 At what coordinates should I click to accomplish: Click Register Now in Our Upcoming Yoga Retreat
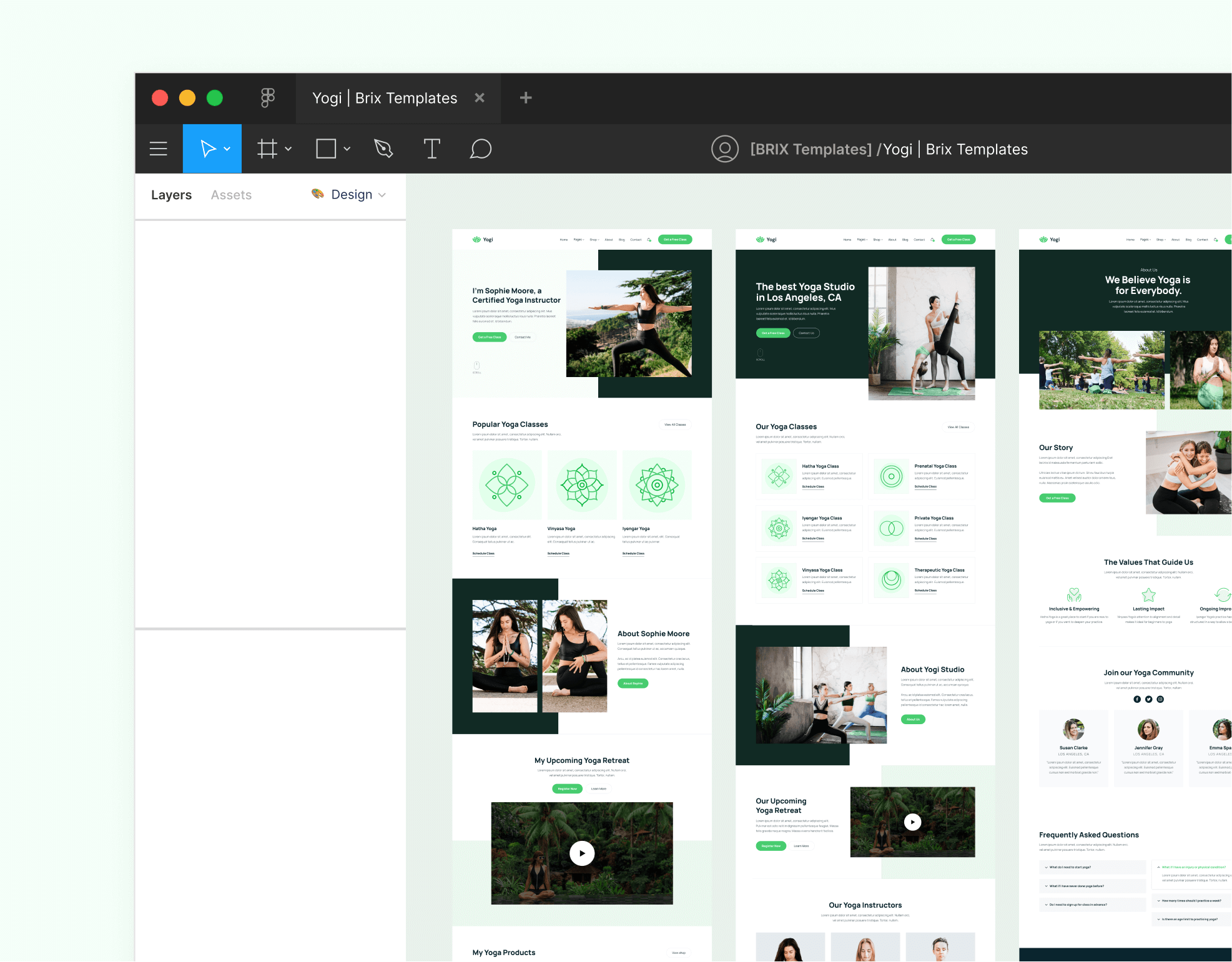click(771, 846)
